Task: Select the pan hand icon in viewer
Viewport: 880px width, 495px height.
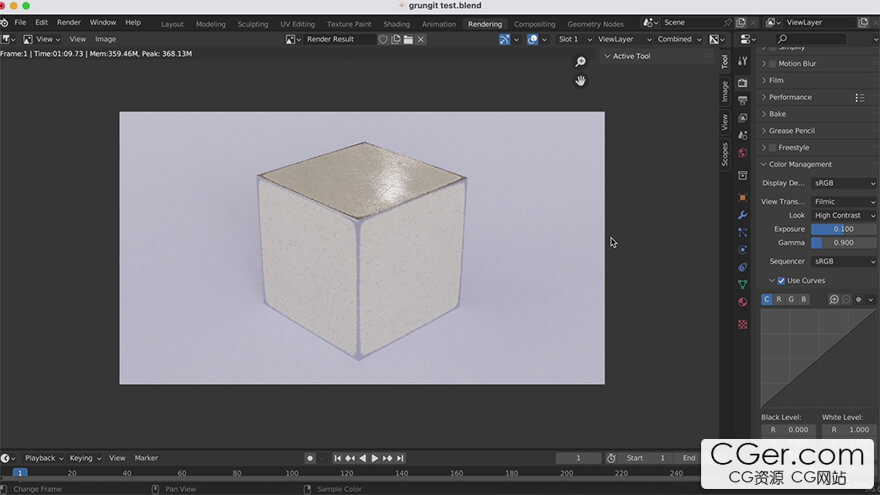Action: [580, 81]
